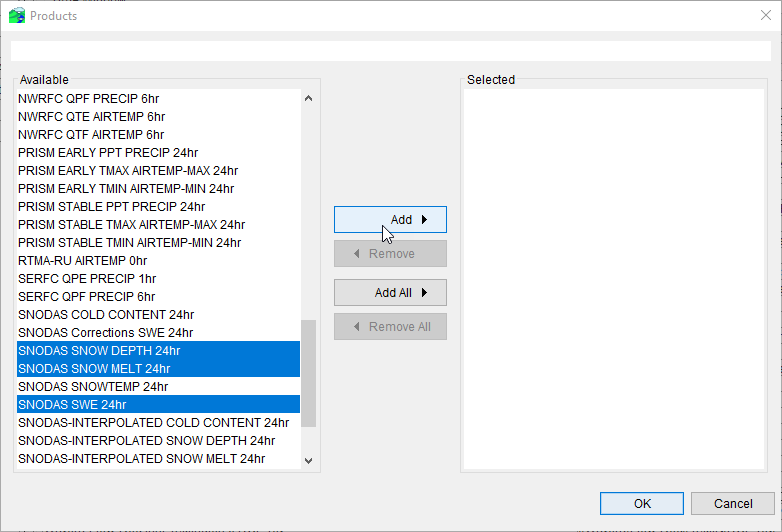
Task: Select PRISM EARLY TMAX AIRTEMP-MAX 24hr
Action: coord(159,171)
